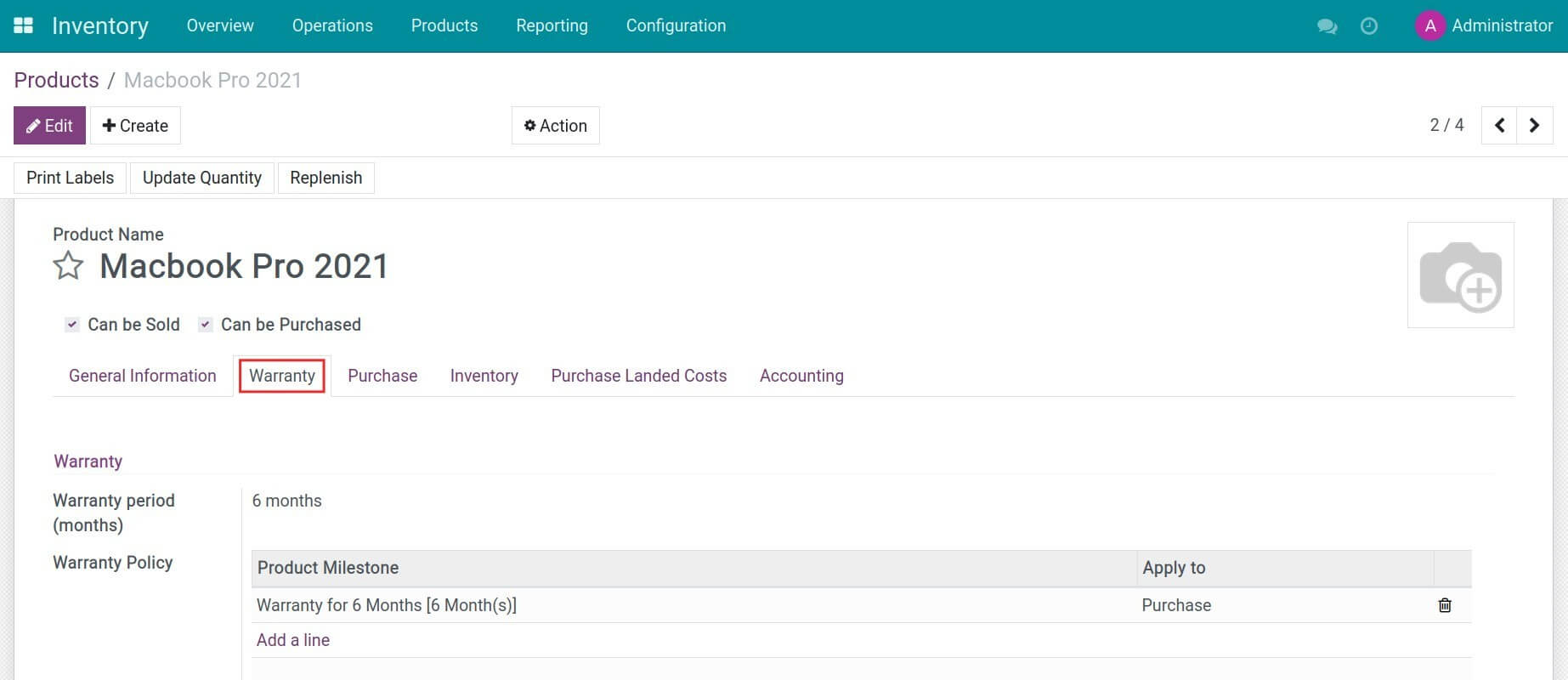
Task: Expand the Operations menu
Action: [332, 25]
